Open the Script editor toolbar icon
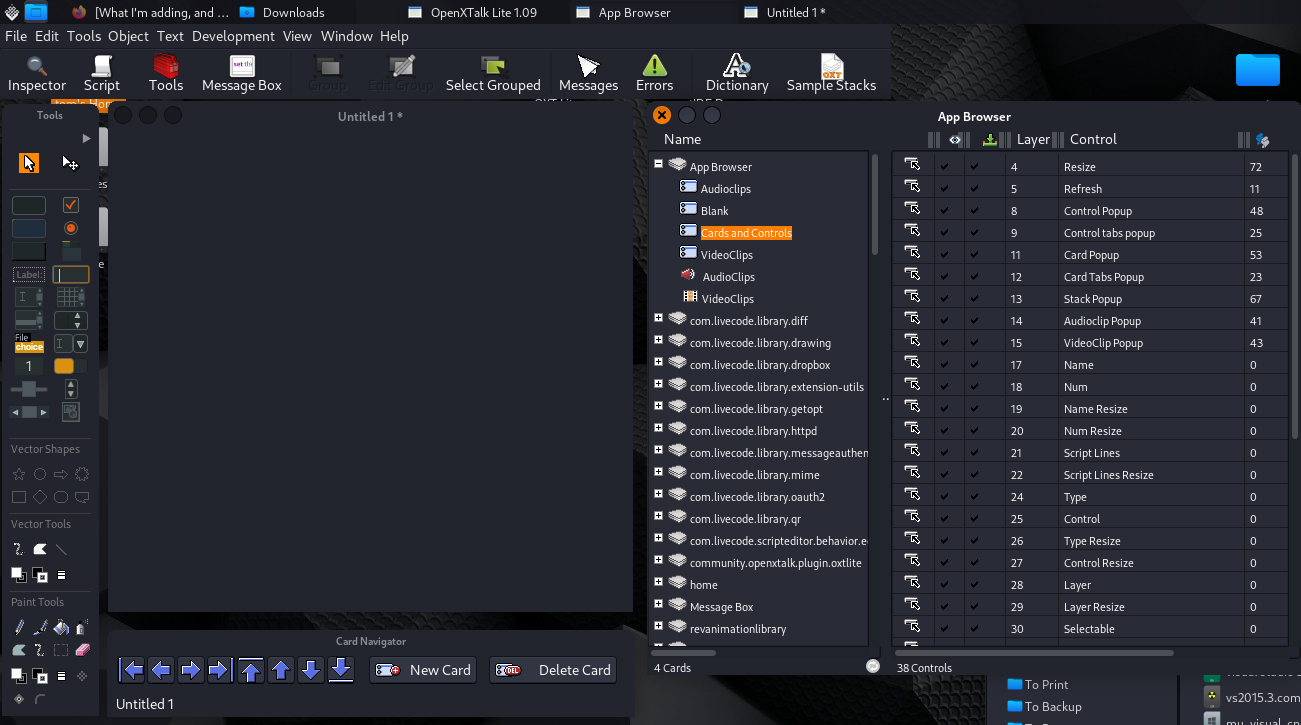The width and height of the screenshot is (1301, 725). (101, 74)
